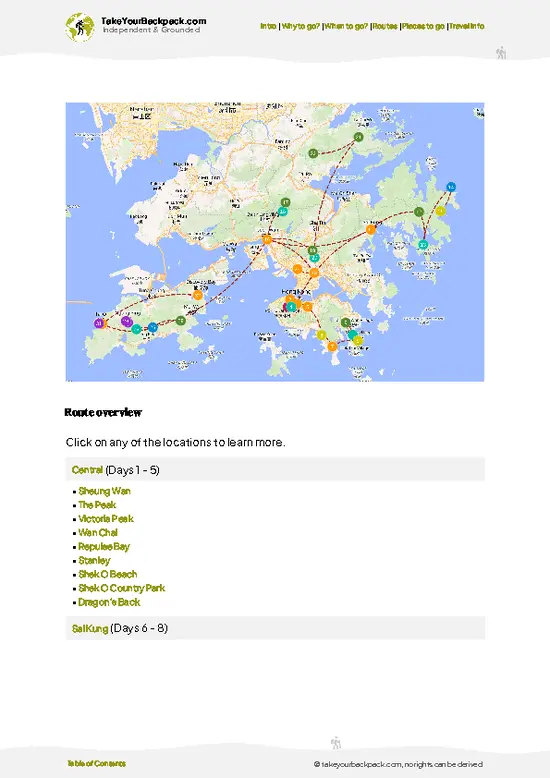Click the 'Route overview' heading
Screen dimensions: 550x778
click(x=103, y=413)
